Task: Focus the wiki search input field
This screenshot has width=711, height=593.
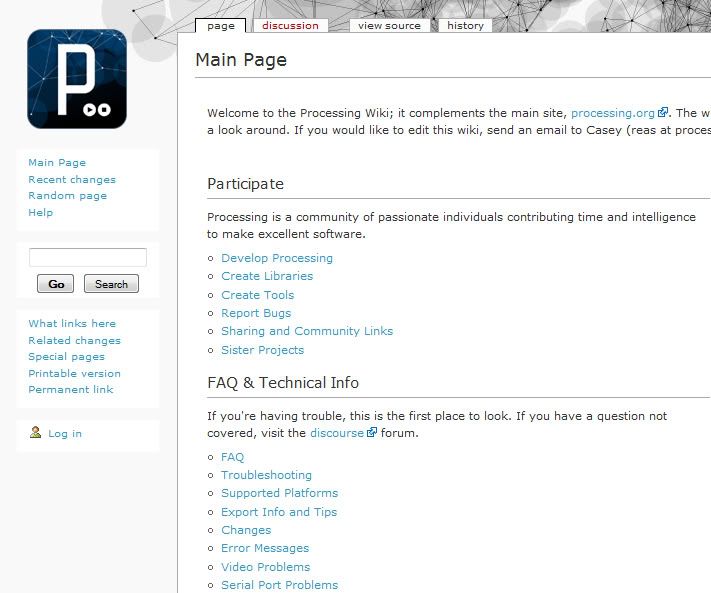Action: pos(88,257)
